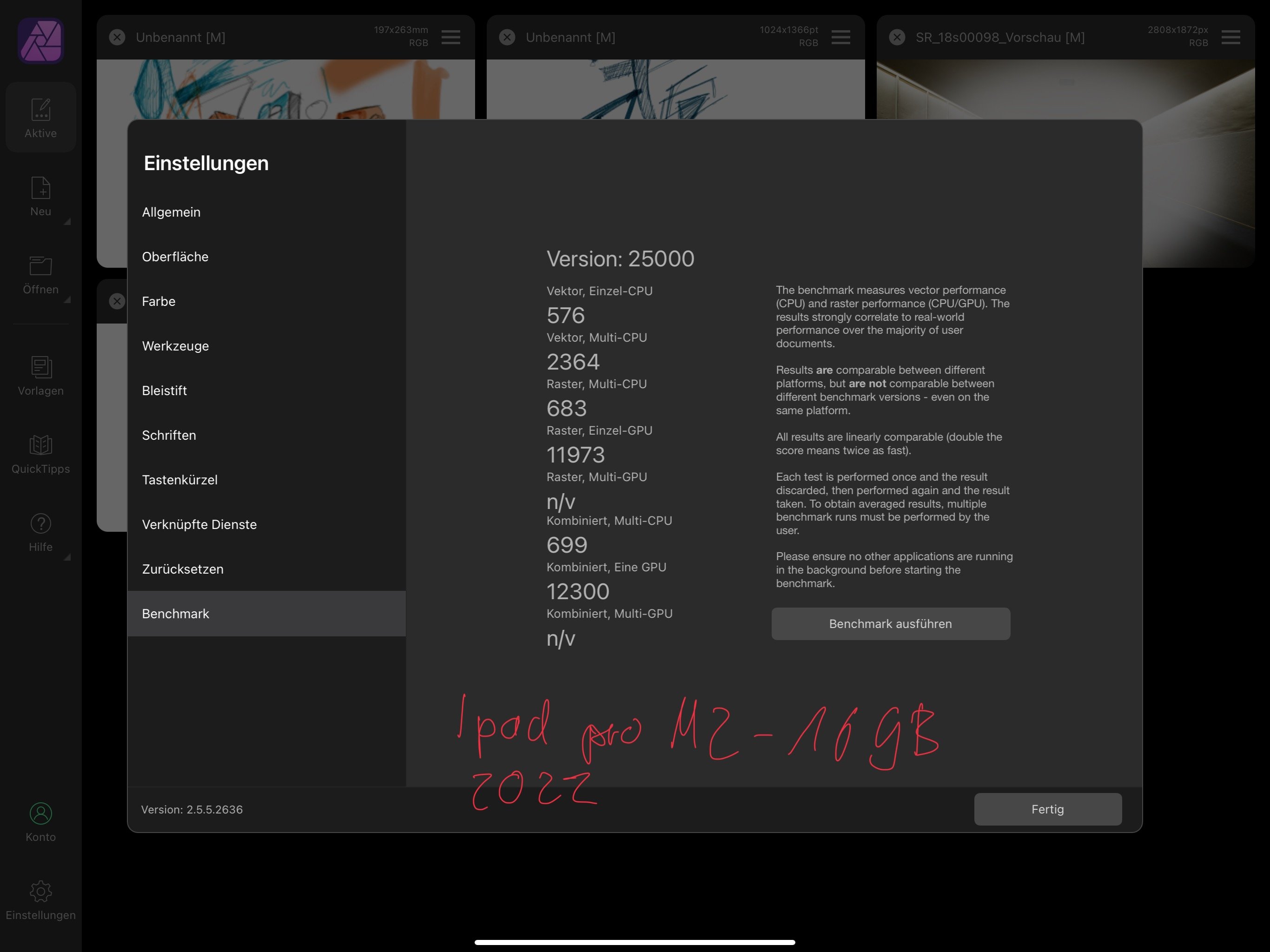The width and height of the screenshot is (1270, 952).
Task: Select Allgemein settings category
Action: [266, 212]
